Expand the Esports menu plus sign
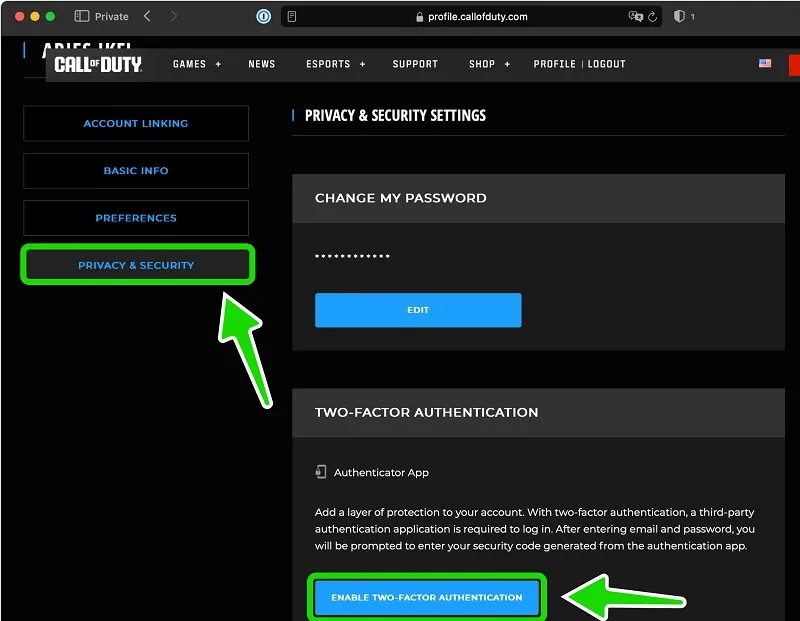This screenshot has width=800, height=621. tap(363, 64)
